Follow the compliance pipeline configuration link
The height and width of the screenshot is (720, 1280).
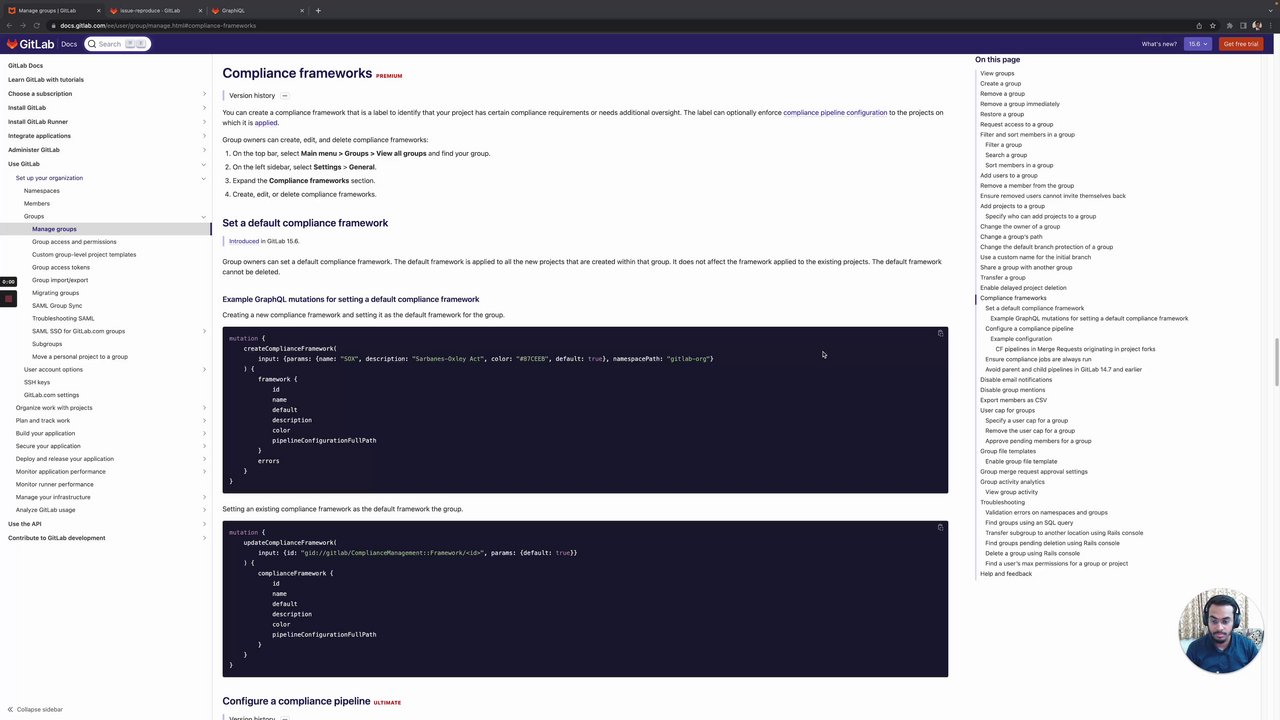point(835,113)
